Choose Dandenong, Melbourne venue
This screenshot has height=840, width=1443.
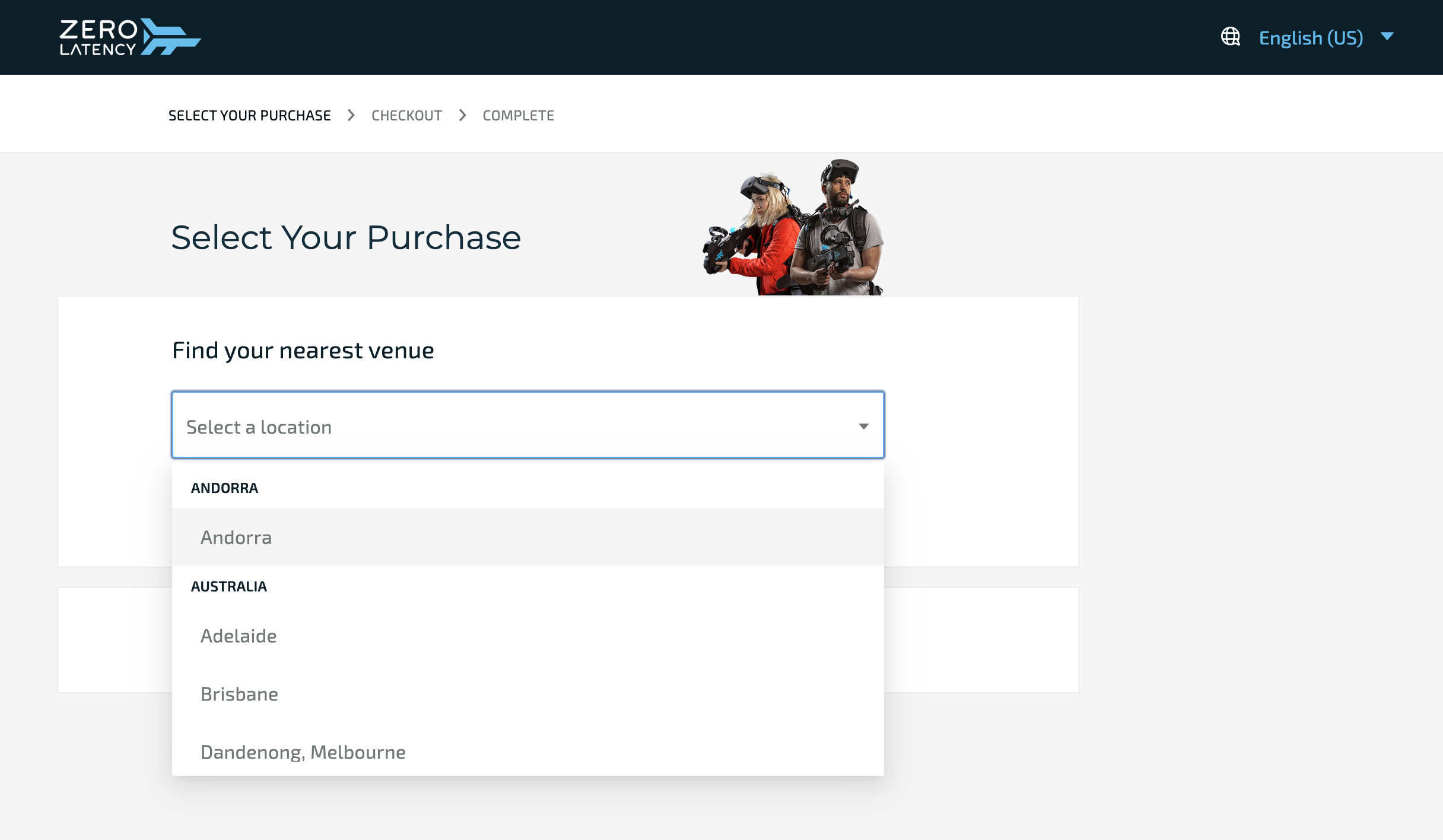(528, 750)
